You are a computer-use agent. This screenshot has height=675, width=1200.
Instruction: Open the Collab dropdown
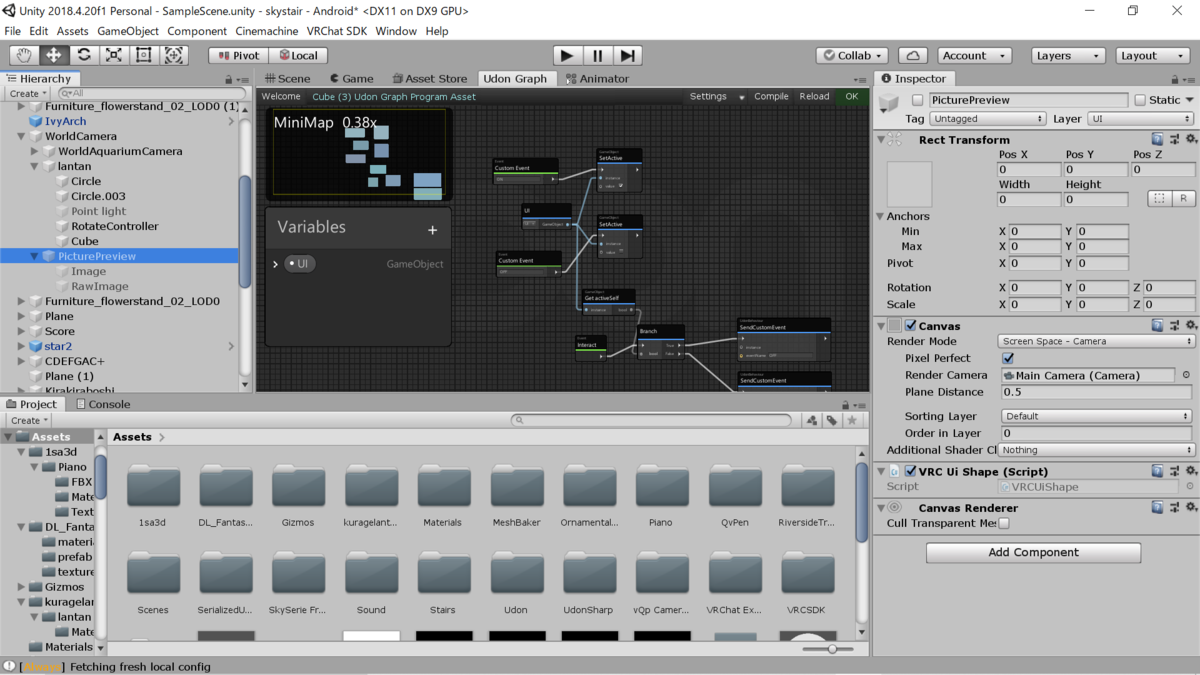tap(852, 56)
